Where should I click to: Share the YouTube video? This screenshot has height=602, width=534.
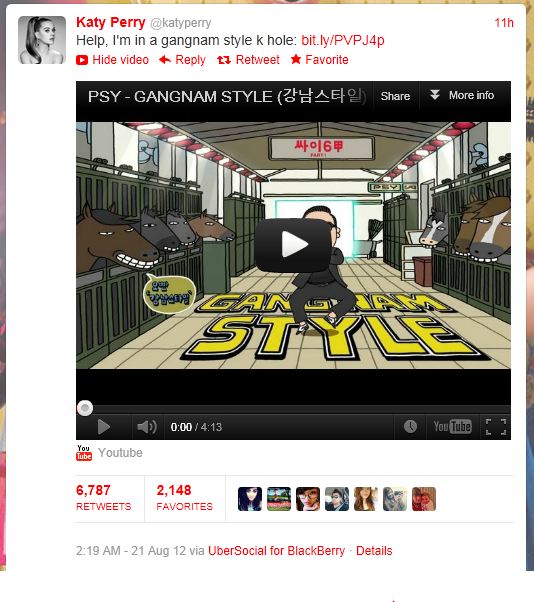[395, 96]
